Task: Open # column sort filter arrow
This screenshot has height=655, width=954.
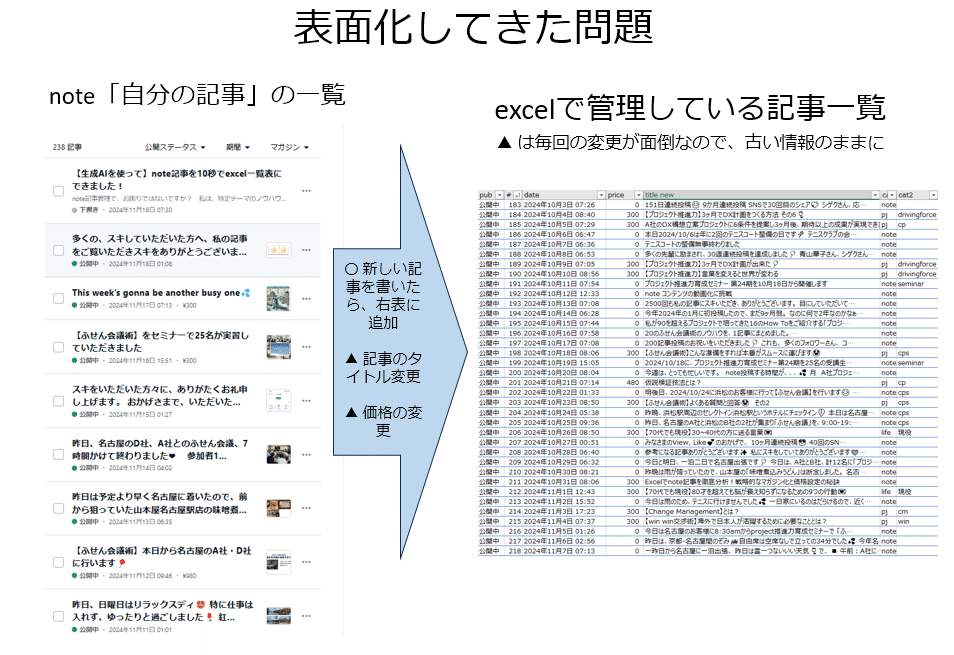Action: 517,195
